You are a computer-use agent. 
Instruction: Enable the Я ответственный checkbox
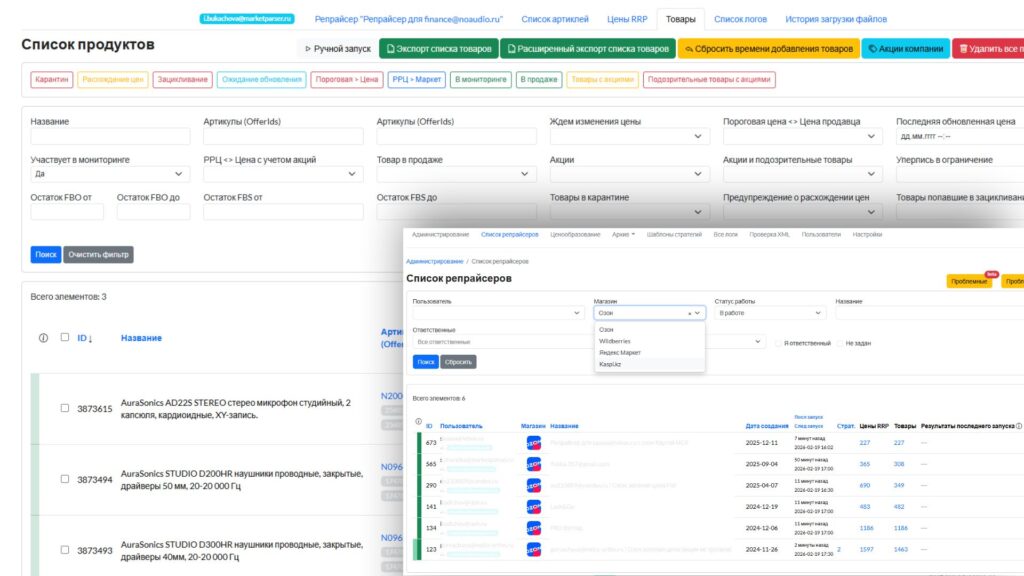[x=778, y=342]
